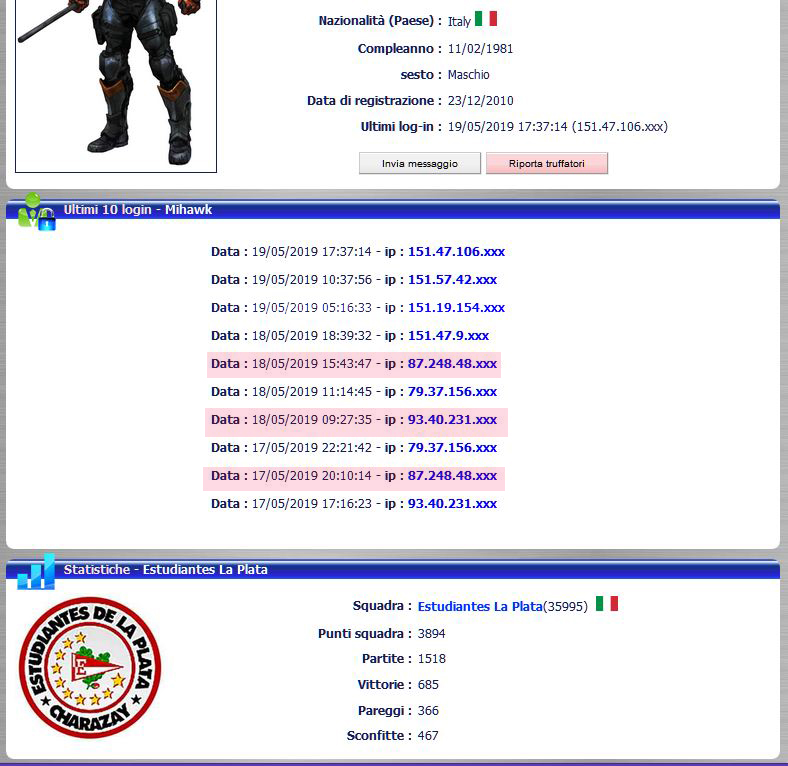Click the login date 18/05/2019 18:39:32

coord(312,336)
